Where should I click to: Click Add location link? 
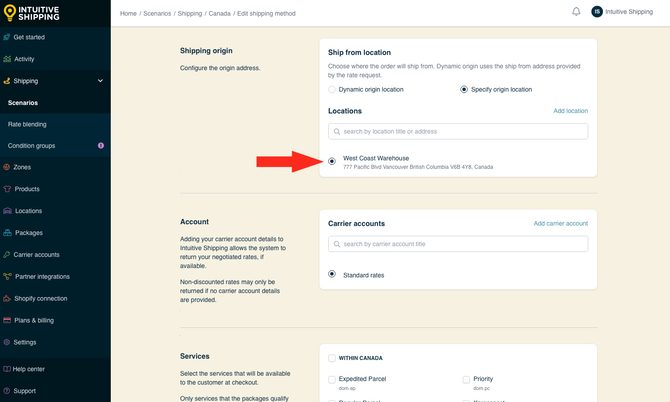tap(570, 111)
